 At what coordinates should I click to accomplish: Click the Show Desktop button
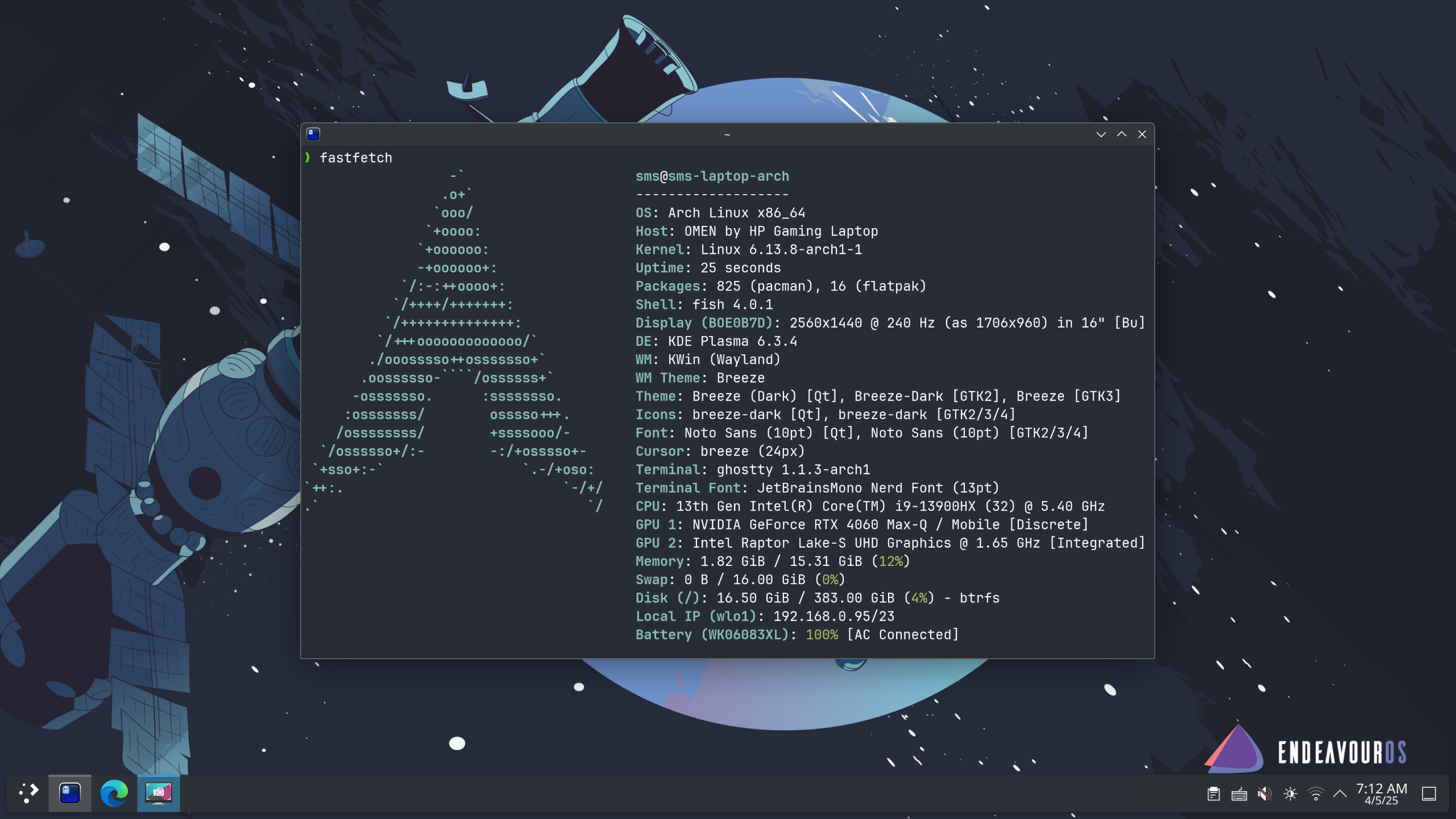coord(1429,794)
